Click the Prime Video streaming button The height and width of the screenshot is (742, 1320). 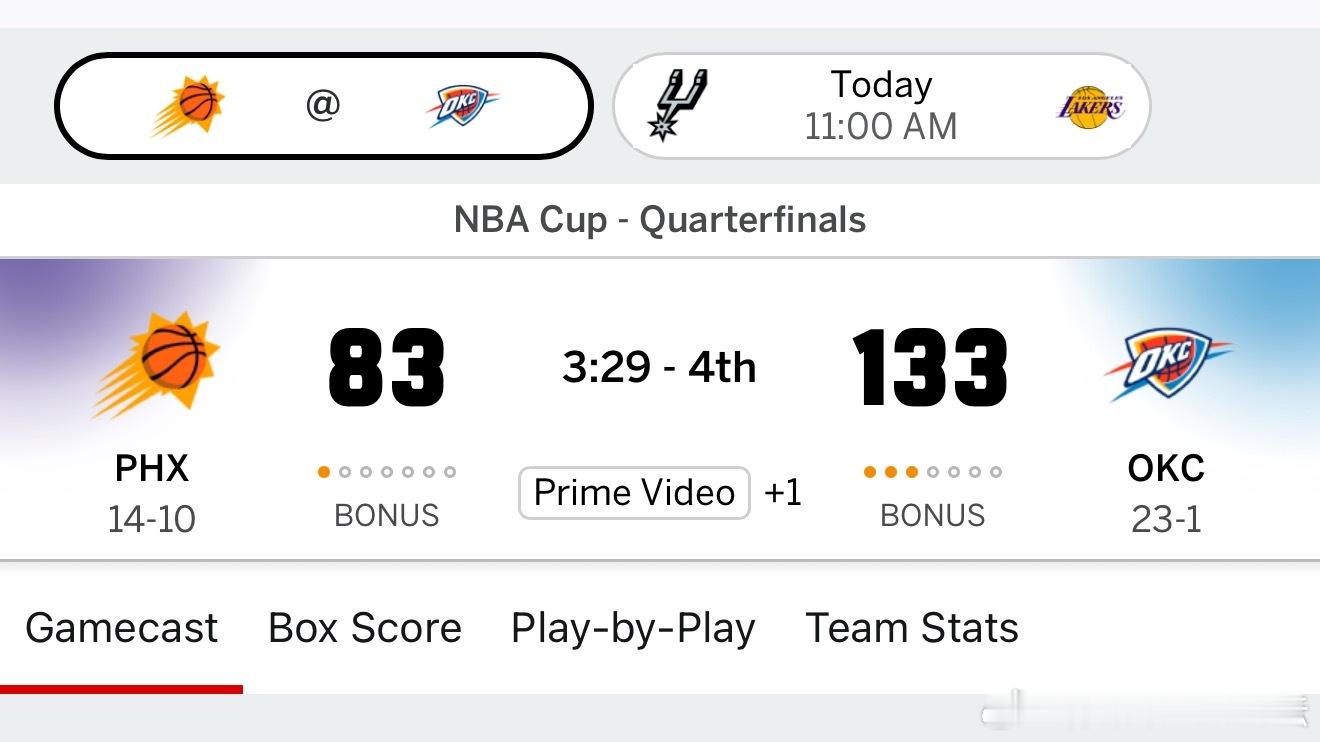(x=634, y=492)
